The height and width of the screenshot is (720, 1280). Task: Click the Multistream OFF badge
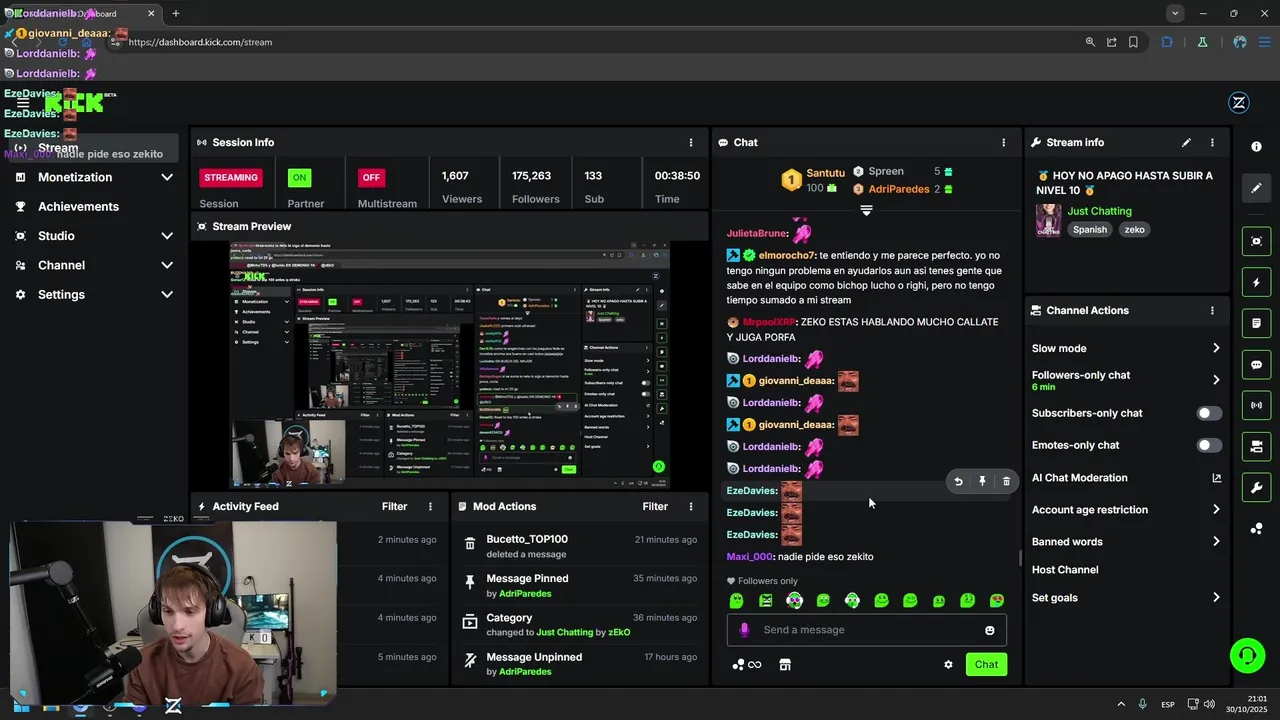371,178
